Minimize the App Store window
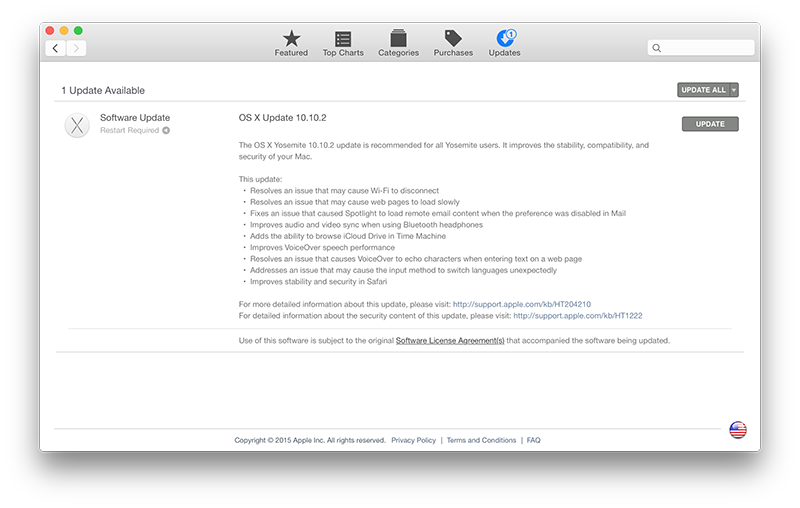Image resolution: width=800 pixels, height=508 pixels. pos(64,31)
